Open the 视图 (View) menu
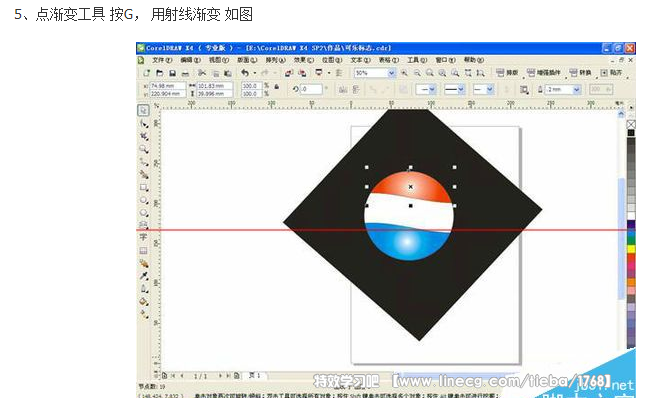645x398 pixels. point(218,60)
